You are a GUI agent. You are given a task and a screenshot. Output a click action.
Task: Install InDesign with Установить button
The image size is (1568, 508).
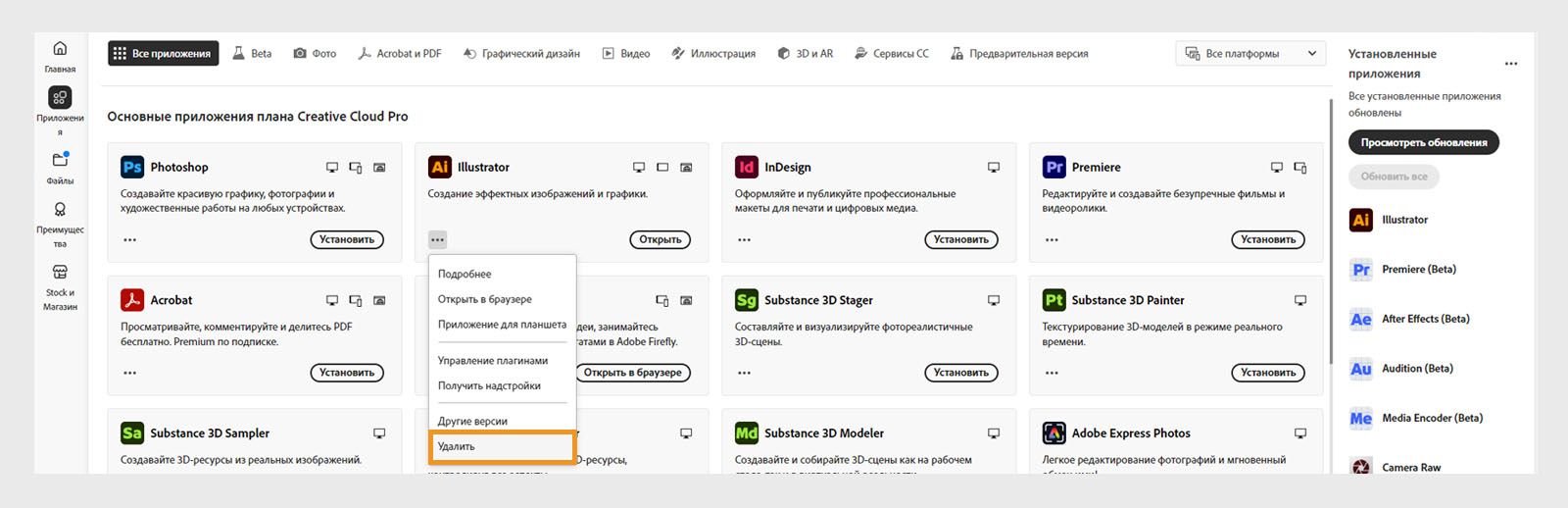tap(961, 239)
